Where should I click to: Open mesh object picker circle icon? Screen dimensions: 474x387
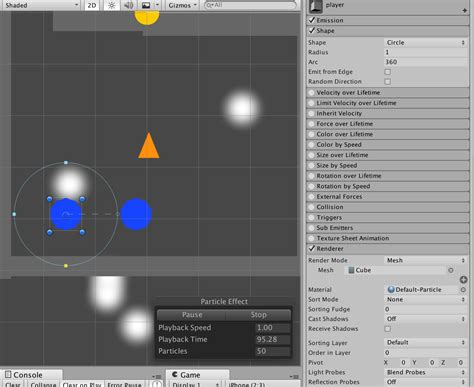tap(451, 270)
